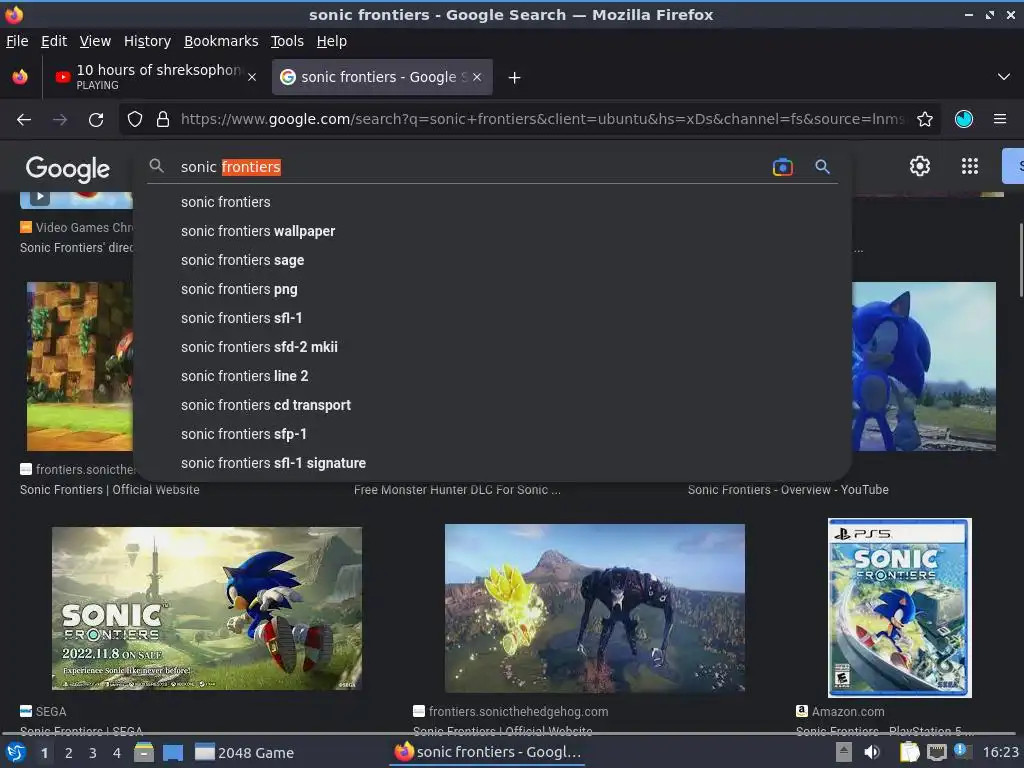Open the Help menu
The height and width of the screenshot is (768, 1024).
click(x=332, y=41)
